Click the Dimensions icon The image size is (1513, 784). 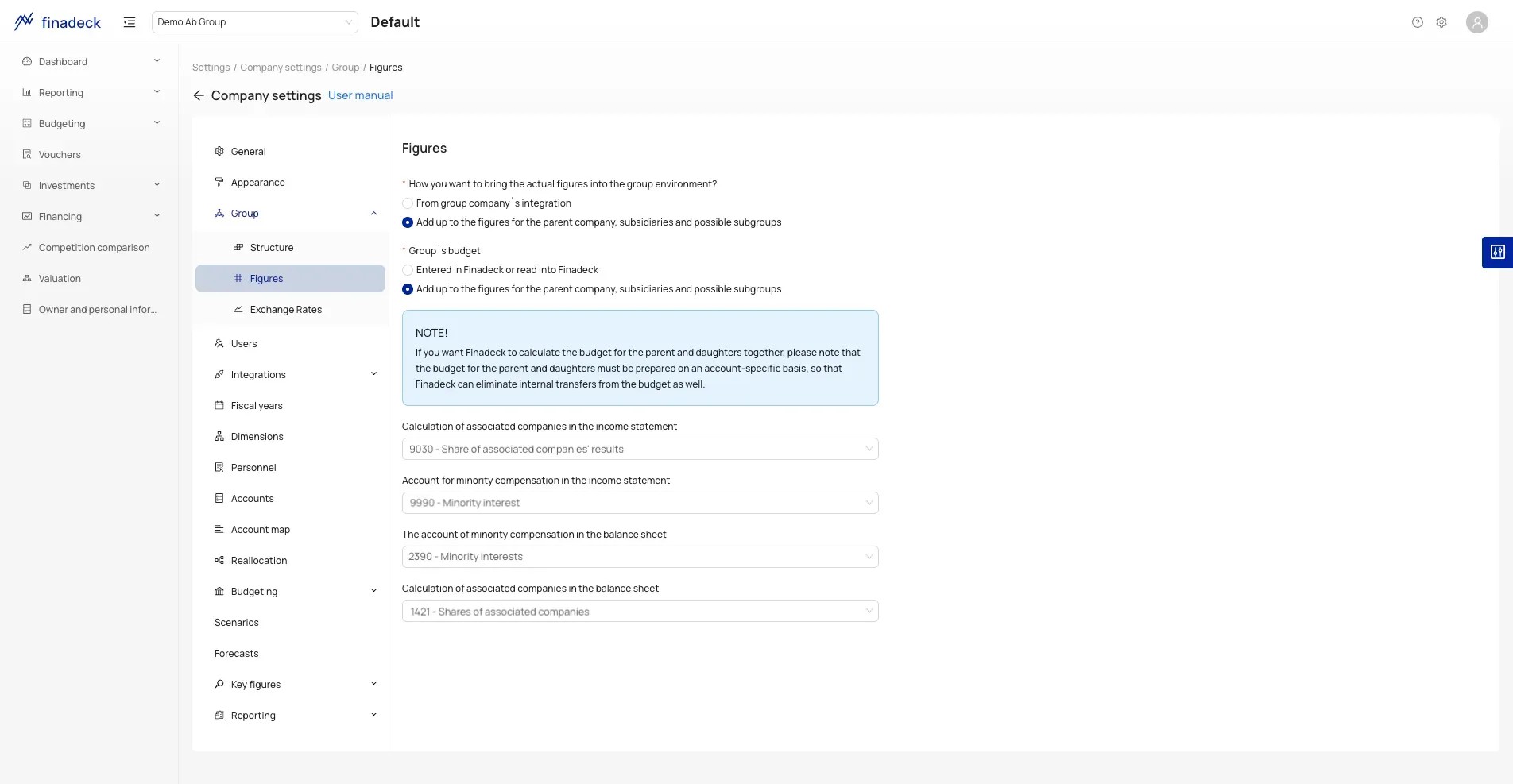[219, 436]
